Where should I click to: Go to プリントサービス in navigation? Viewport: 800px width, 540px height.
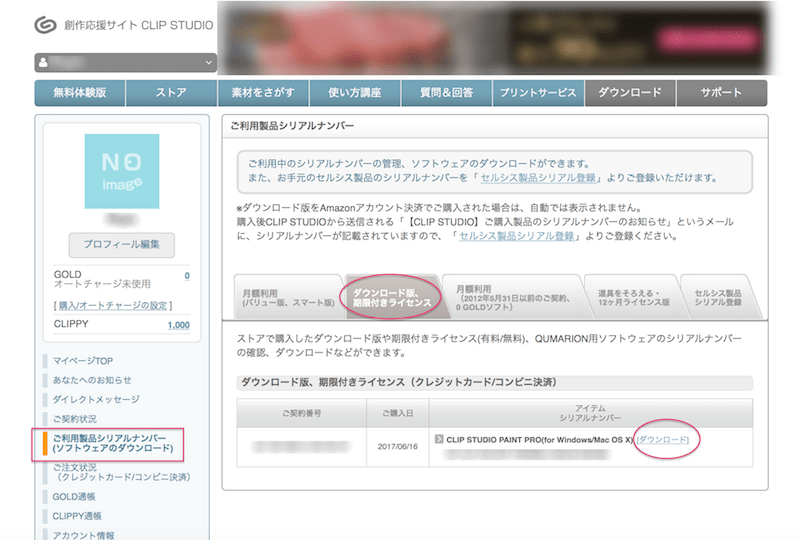[538, 93]
